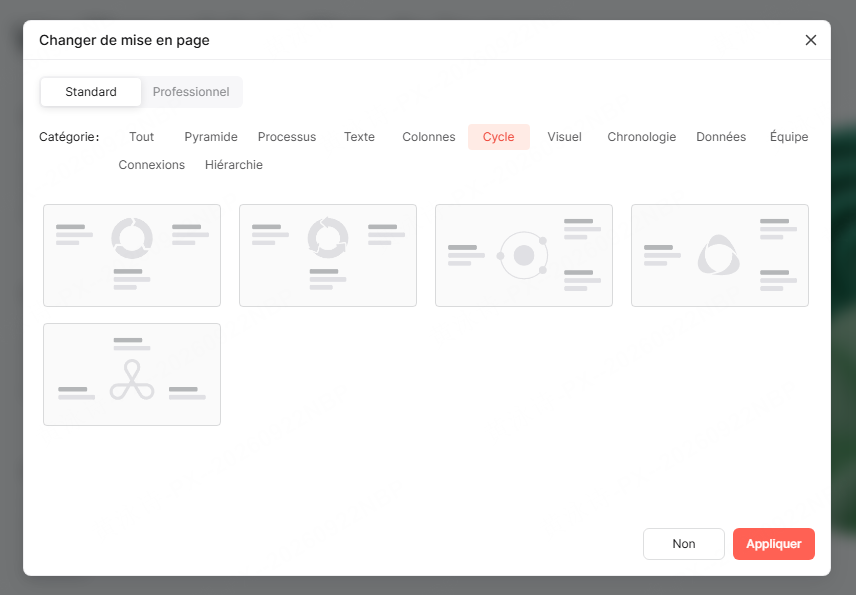Viewport: 856px width, 595px height.
Task: Choose the orbit circle cycle layout
Action: (x=524, y=255)
